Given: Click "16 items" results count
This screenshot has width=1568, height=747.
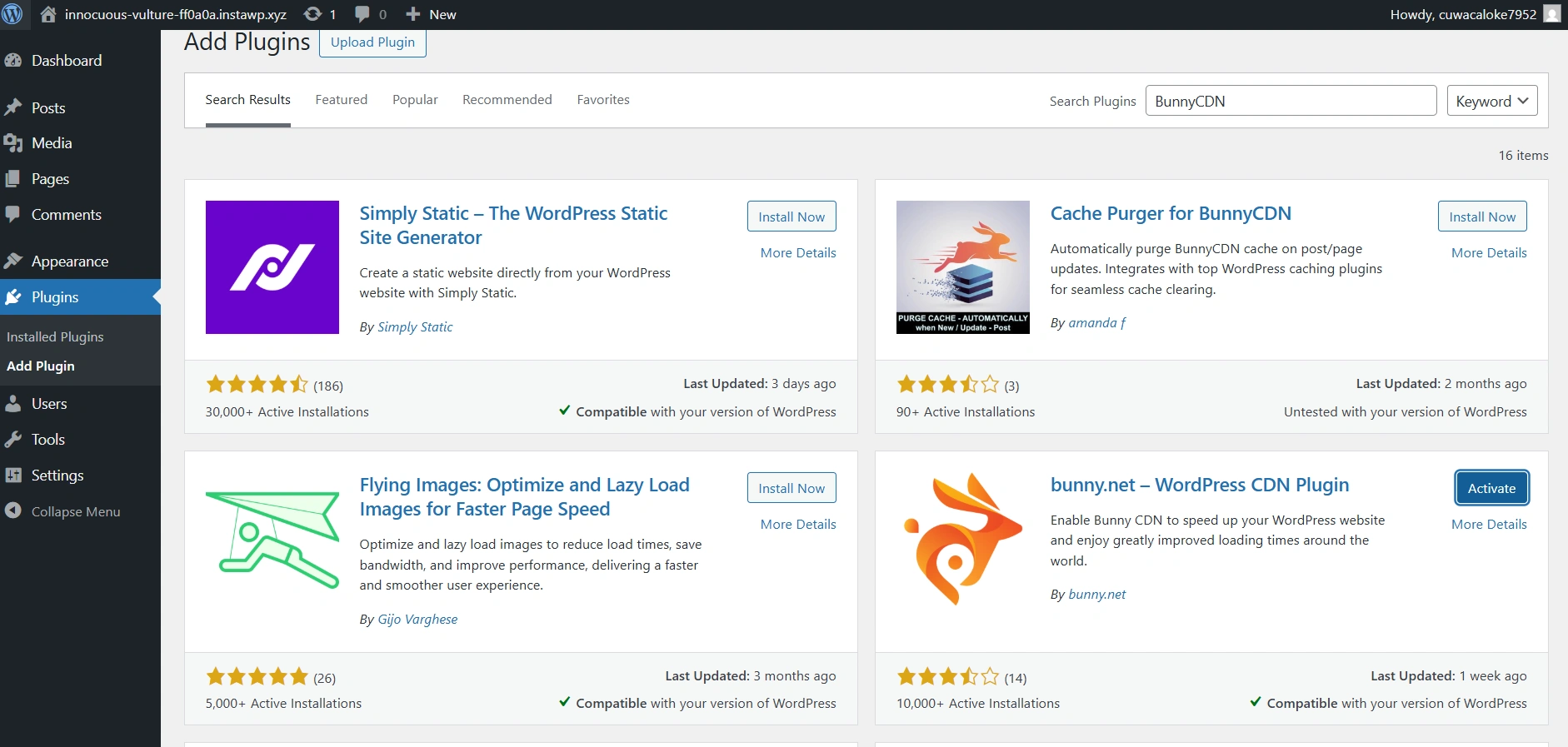Looking at the screenshot, I should (x=1523, y=156).
